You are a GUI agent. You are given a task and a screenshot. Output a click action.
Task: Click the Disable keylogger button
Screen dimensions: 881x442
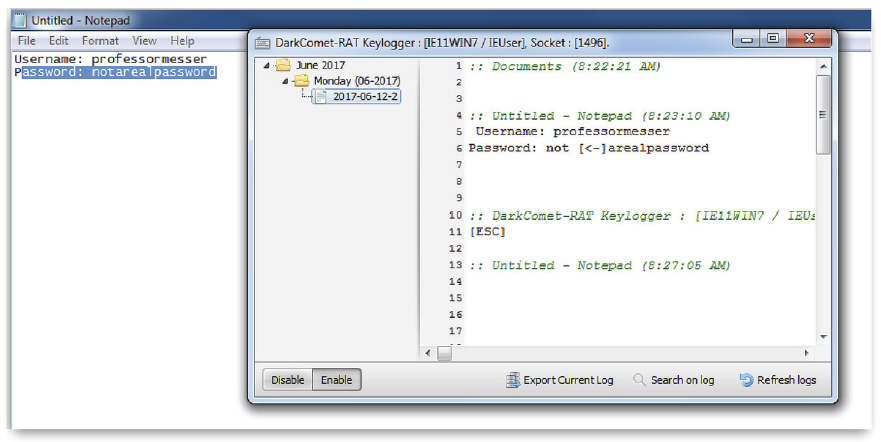288,380
